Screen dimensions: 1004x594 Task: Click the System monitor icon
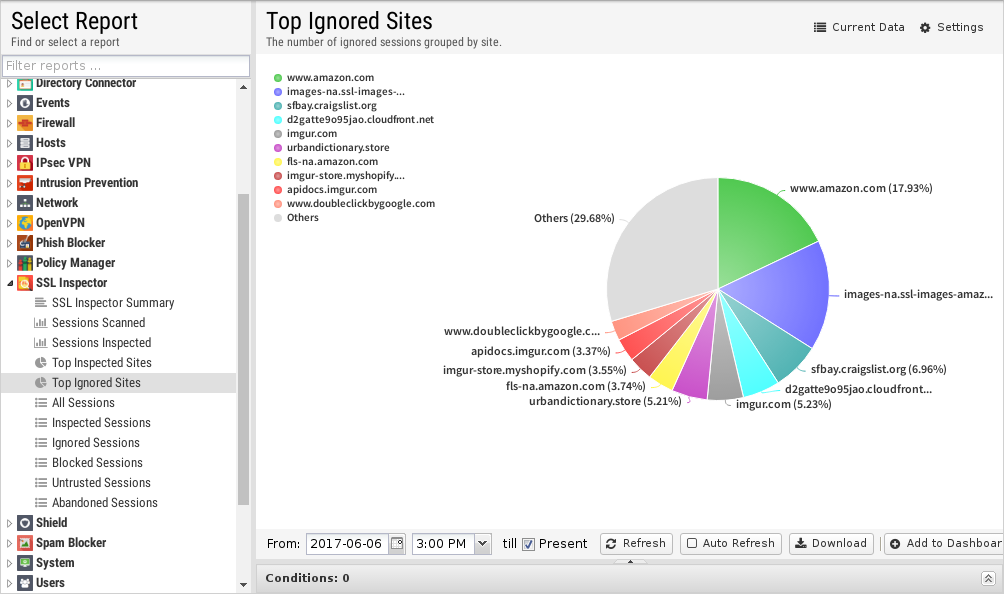25,563
